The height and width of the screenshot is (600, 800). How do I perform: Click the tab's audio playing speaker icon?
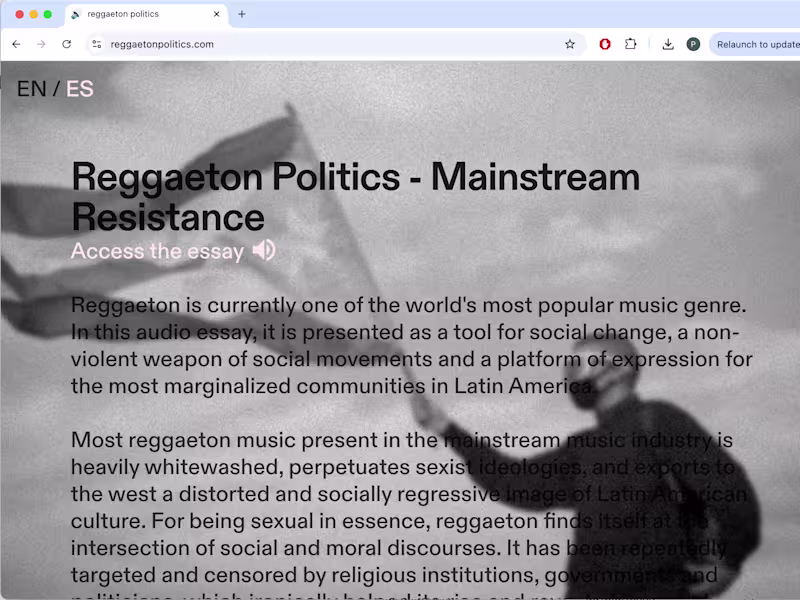coord(76,14)
